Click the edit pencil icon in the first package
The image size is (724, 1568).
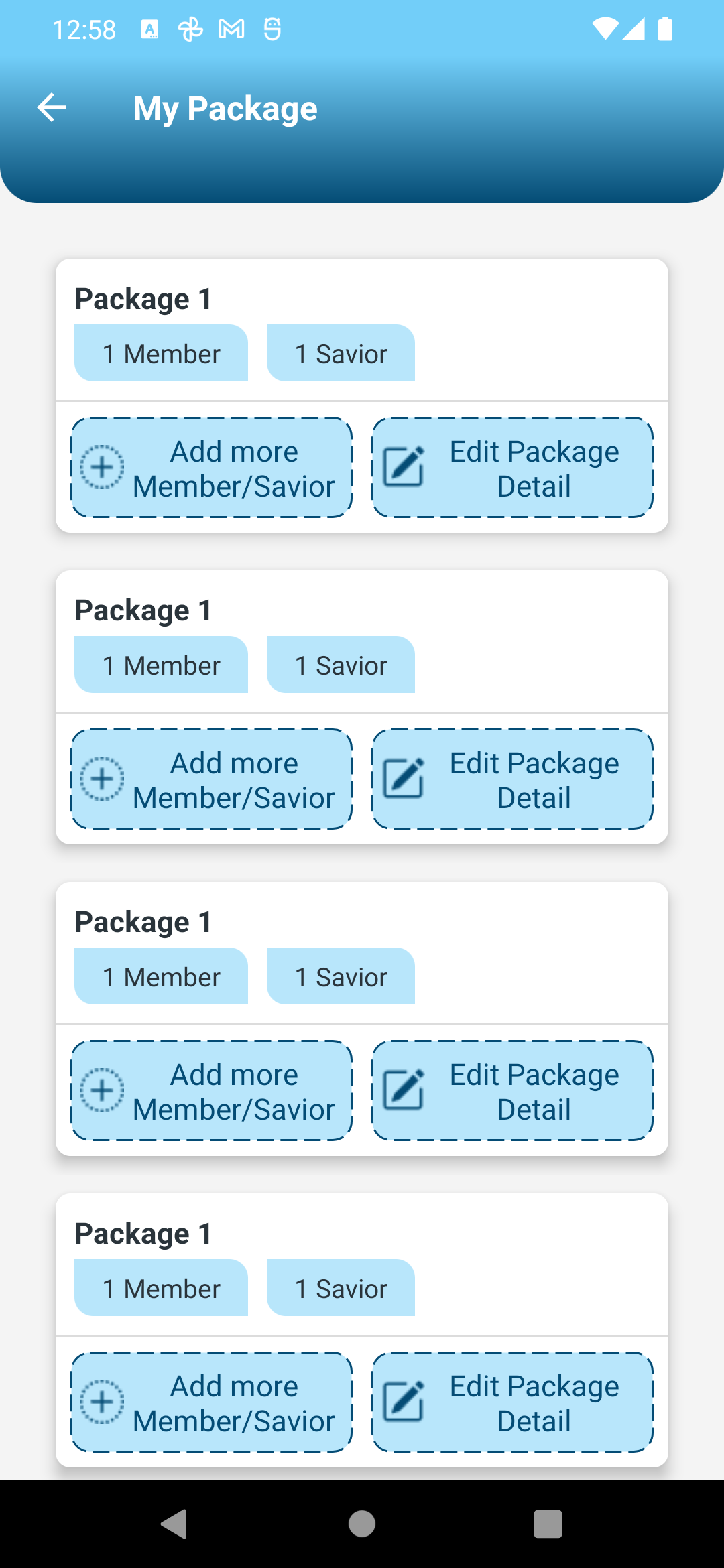pyautogui.click(x=404, y=467)
